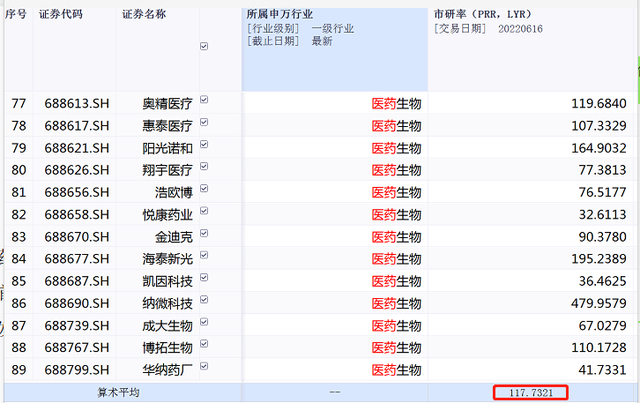640x403 pixels.
Task: Select security name 纳微科技
Action: (x=167, y=303)
